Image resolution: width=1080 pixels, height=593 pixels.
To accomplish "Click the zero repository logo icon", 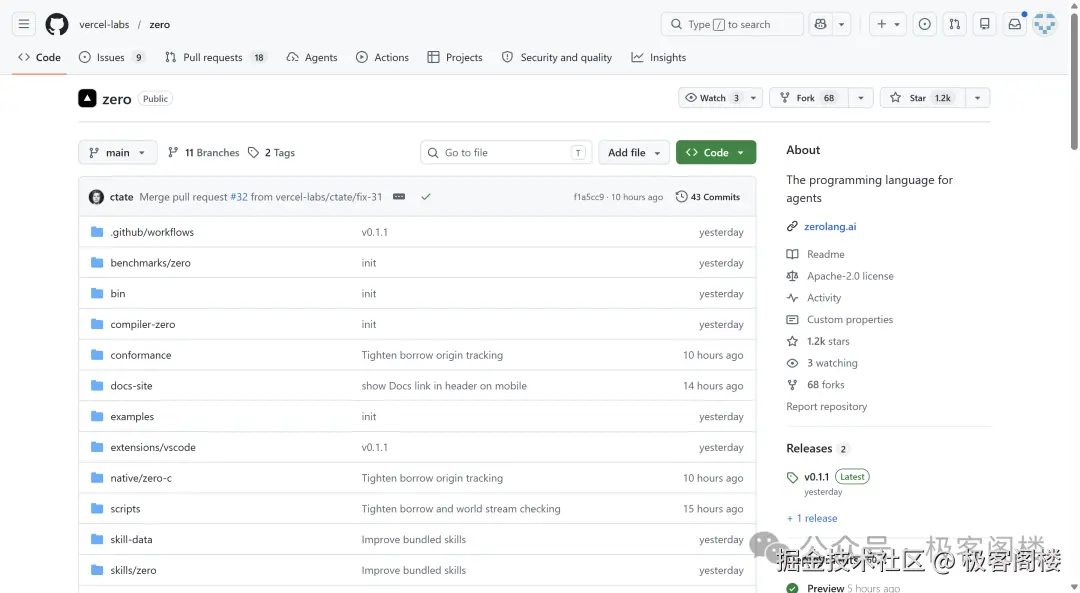I will pos(87,98).
